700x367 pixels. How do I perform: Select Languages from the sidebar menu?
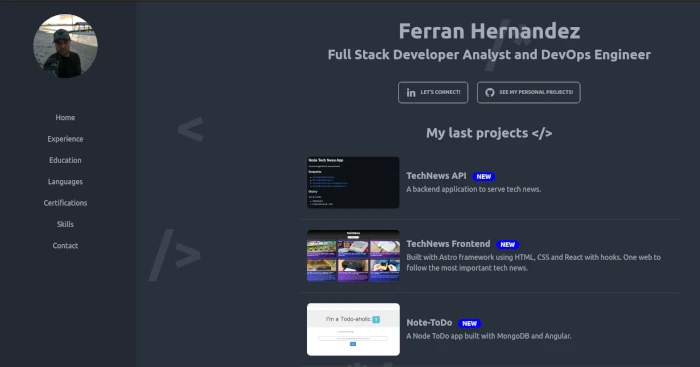click(65, 181)
